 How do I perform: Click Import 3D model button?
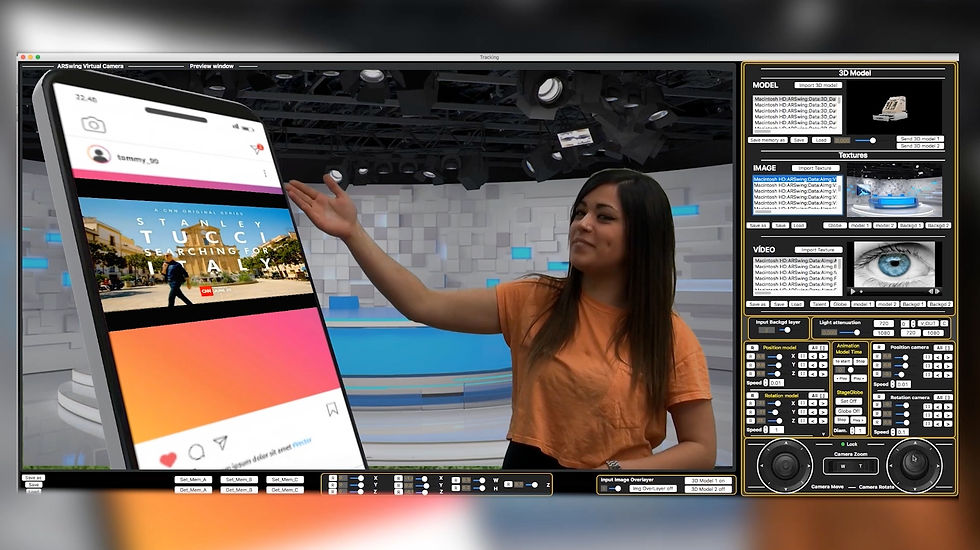coord(818,85)
